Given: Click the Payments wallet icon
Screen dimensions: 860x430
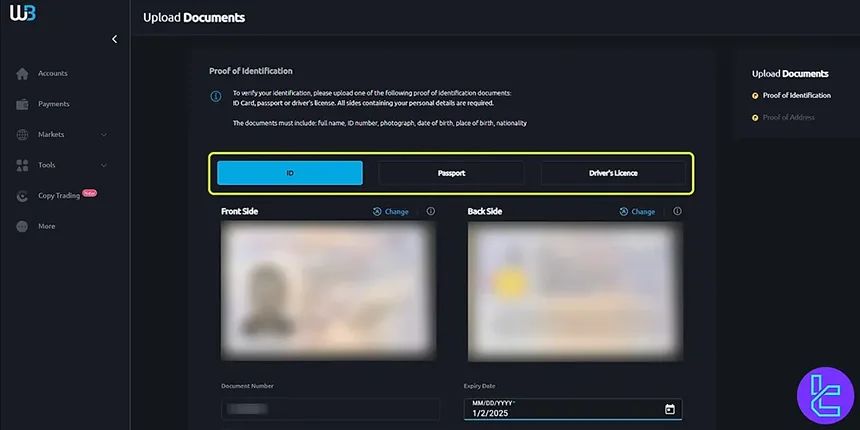Looking at the screenshot, I should [22, 104].
